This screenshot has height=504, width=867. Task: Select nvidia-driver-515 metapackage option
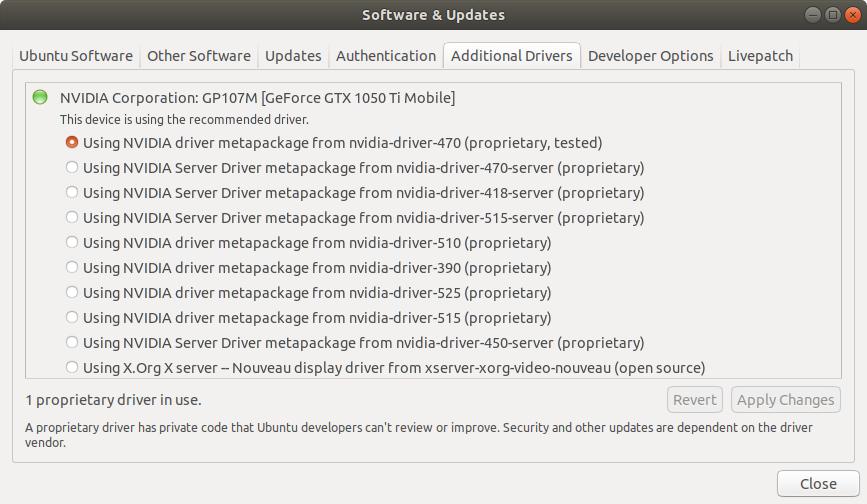[x=72, y=318]
